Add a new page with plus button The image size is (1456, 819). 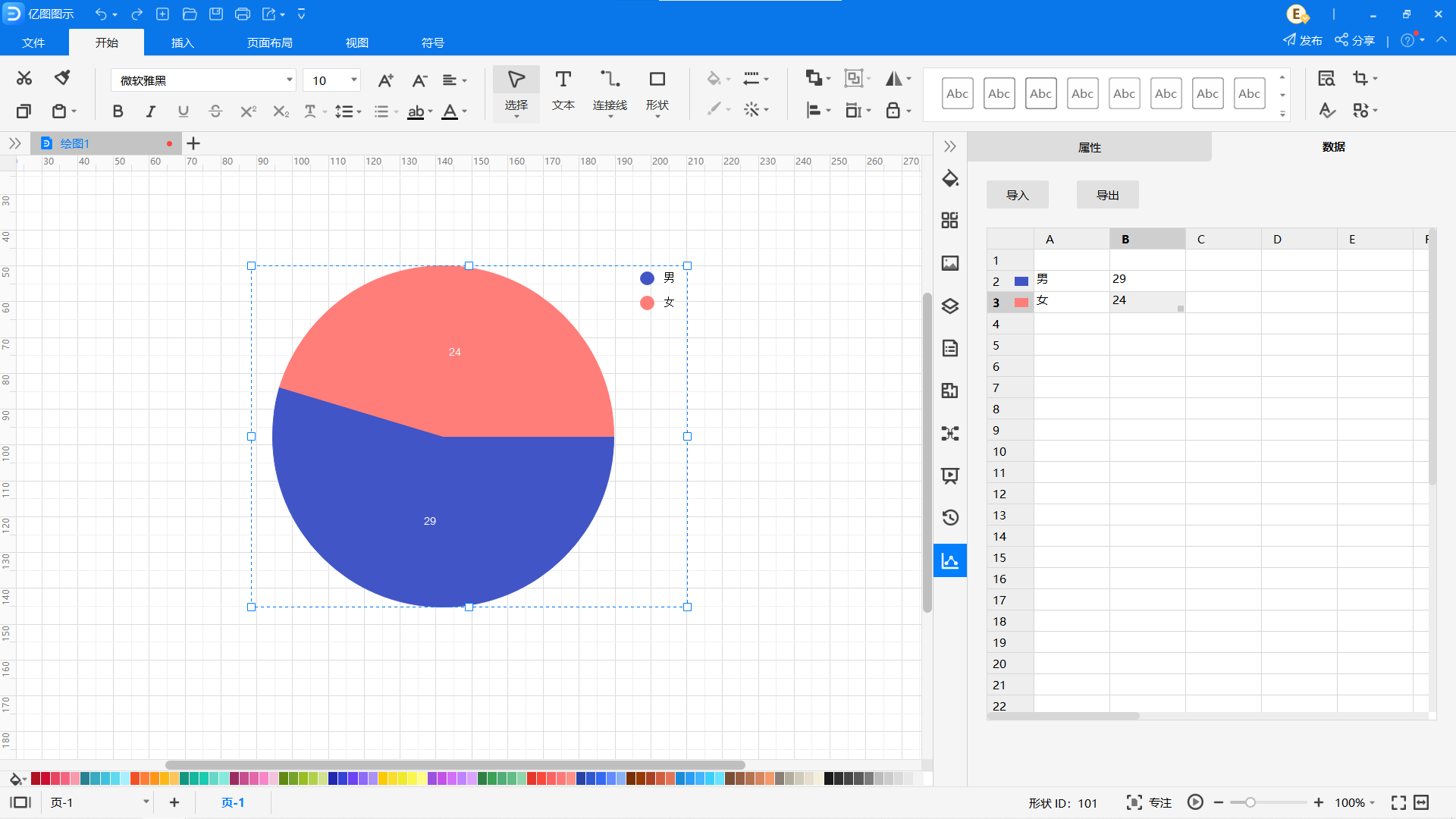(174, 802)
